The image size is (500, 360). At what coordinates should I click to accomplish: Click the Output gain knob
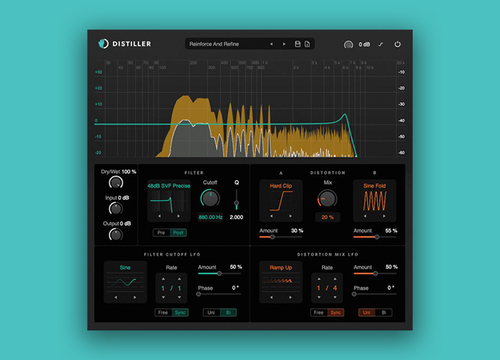pos(116,234)
